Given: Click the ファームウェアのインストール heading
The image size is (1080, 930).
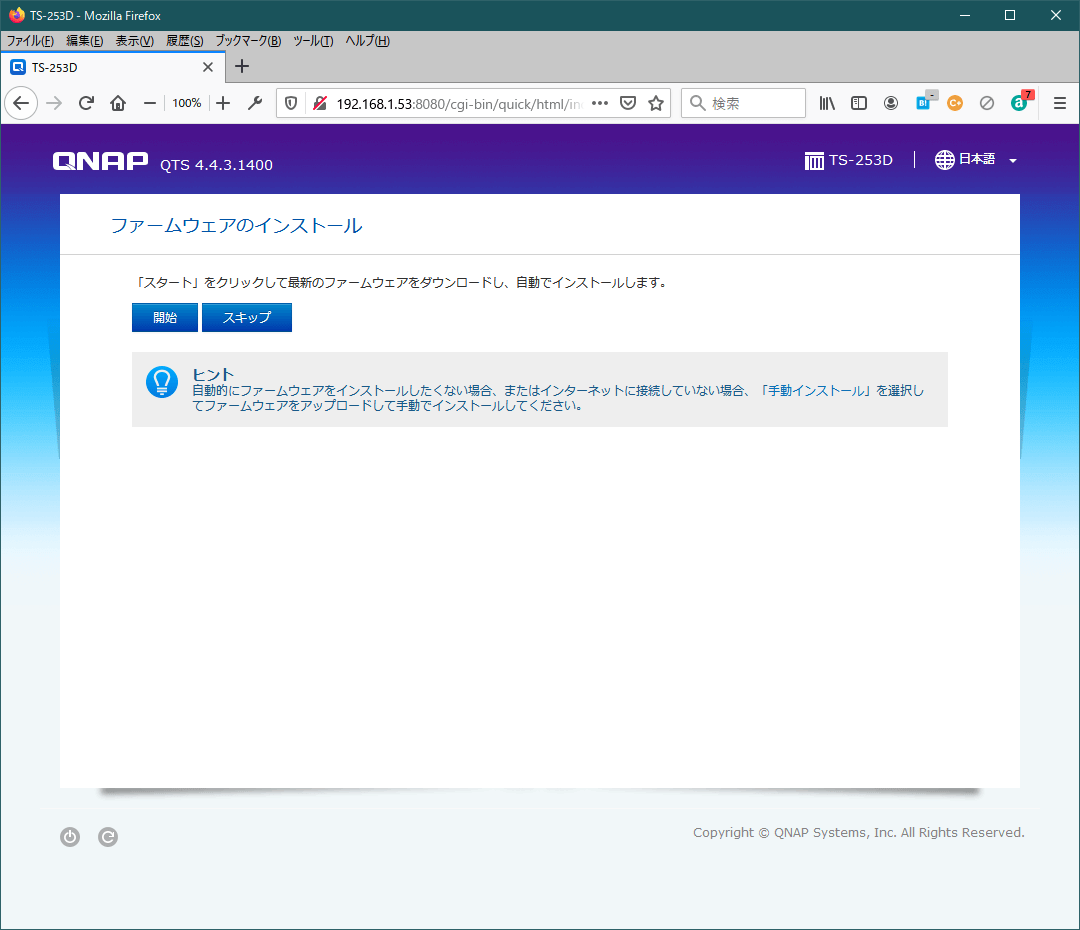Looking at the screenshot, I should [236, 225].
